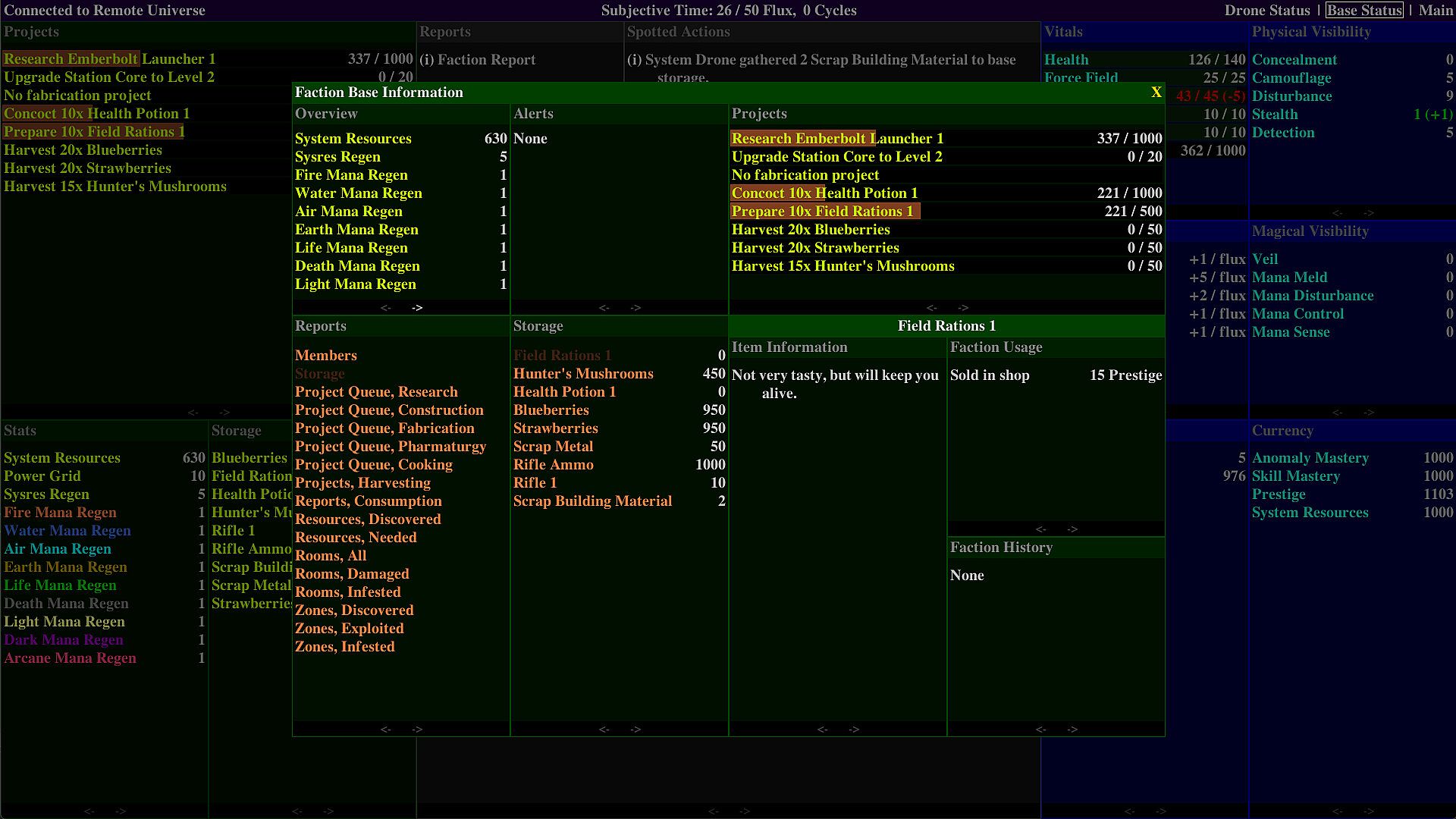Previous page arrow under dialog Reports list

click(x=385, y=730)
